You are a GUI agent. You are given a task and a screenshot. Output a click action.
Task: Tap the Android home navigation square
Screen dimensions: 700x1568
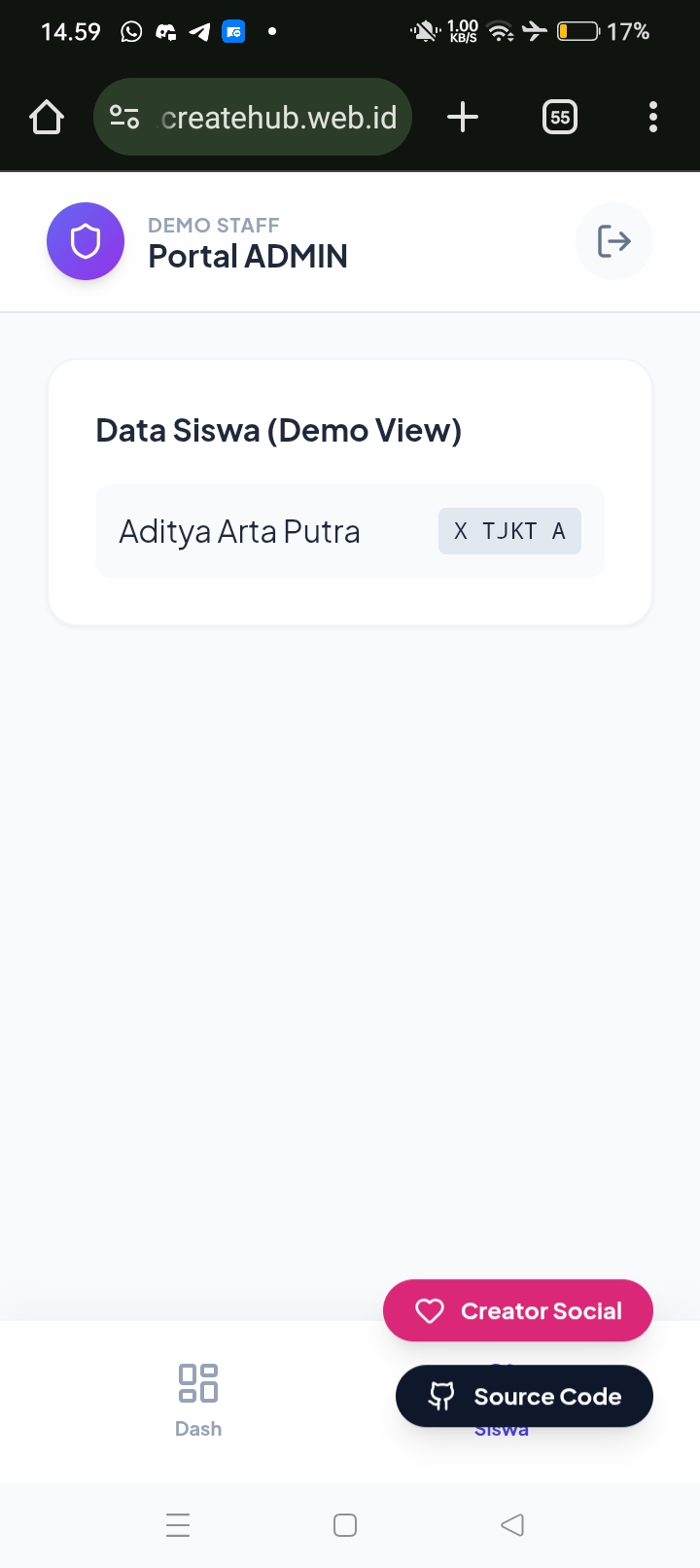point(345,1525)
